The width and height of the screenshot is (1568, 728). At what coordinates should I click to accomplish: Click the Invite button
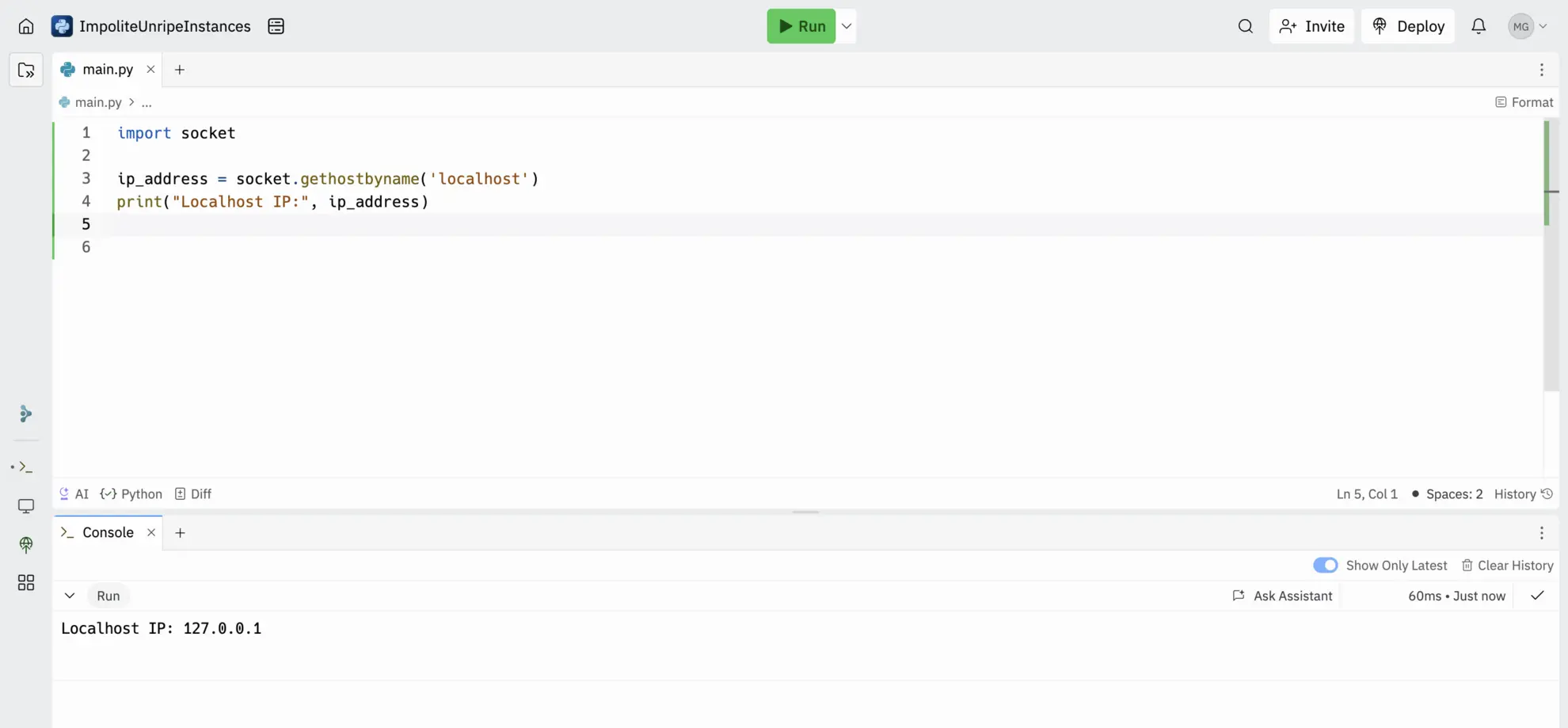[1311, 26]
